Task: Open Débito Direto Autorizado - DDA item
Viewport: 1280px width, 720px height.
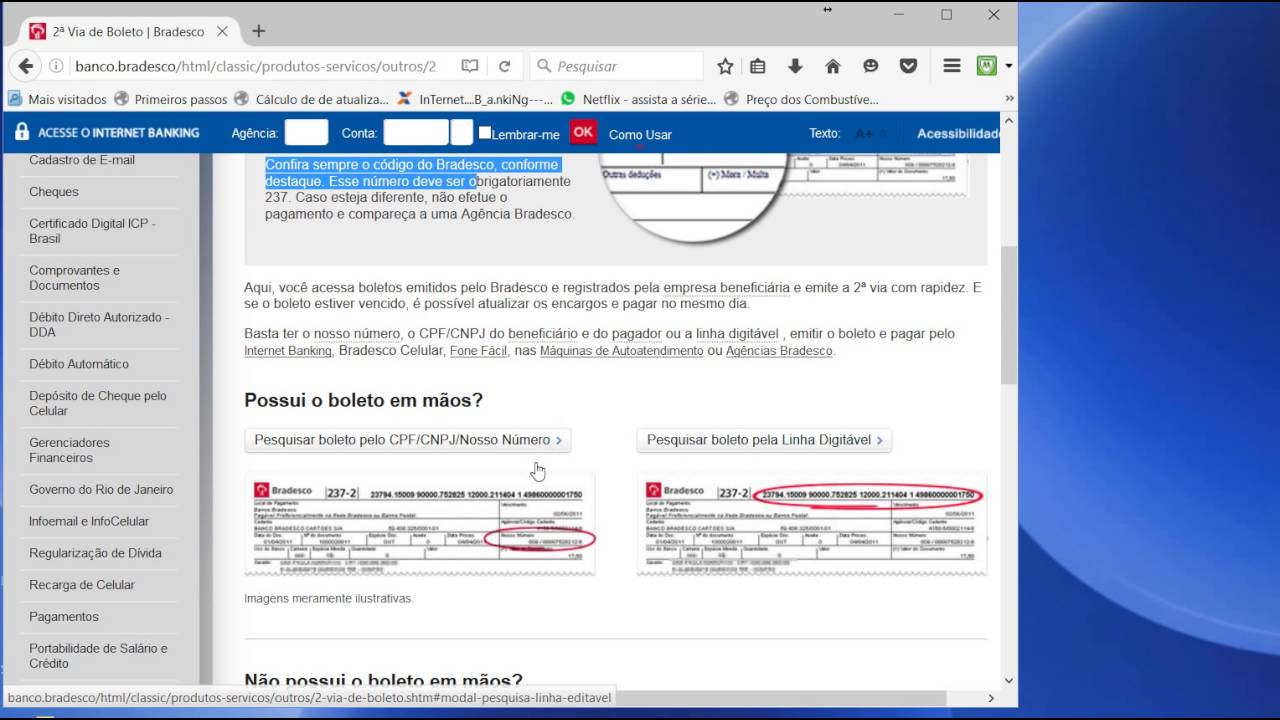Action: 99,325
